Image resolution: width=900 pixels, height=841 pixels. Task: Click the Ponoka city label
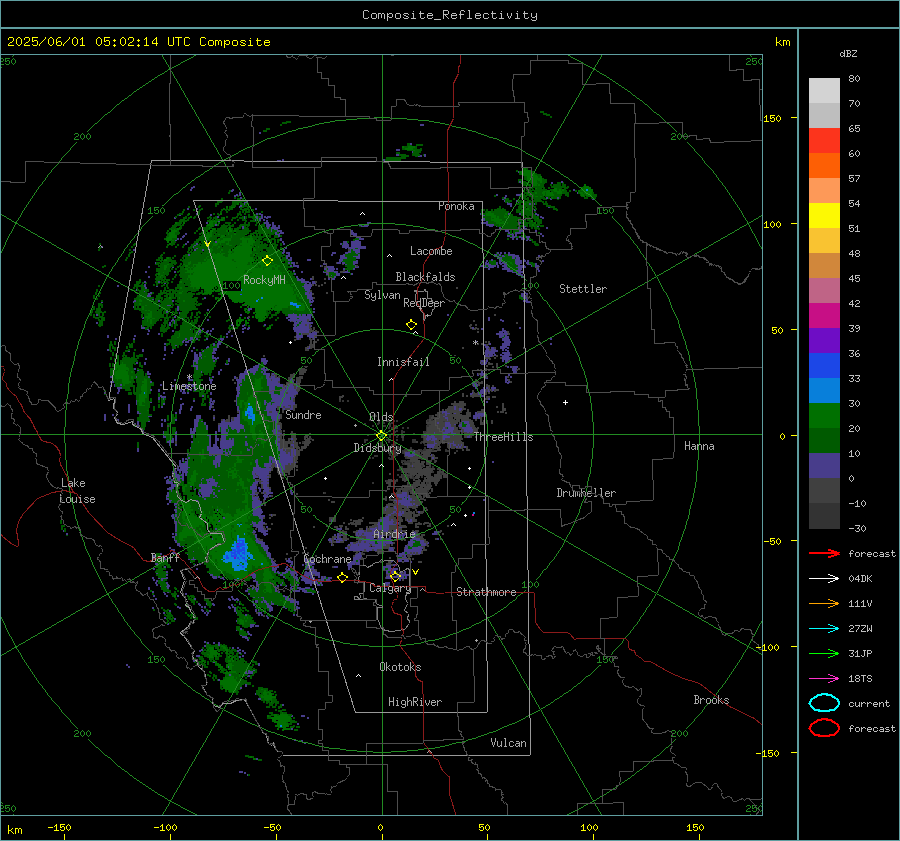coord(456,206)
